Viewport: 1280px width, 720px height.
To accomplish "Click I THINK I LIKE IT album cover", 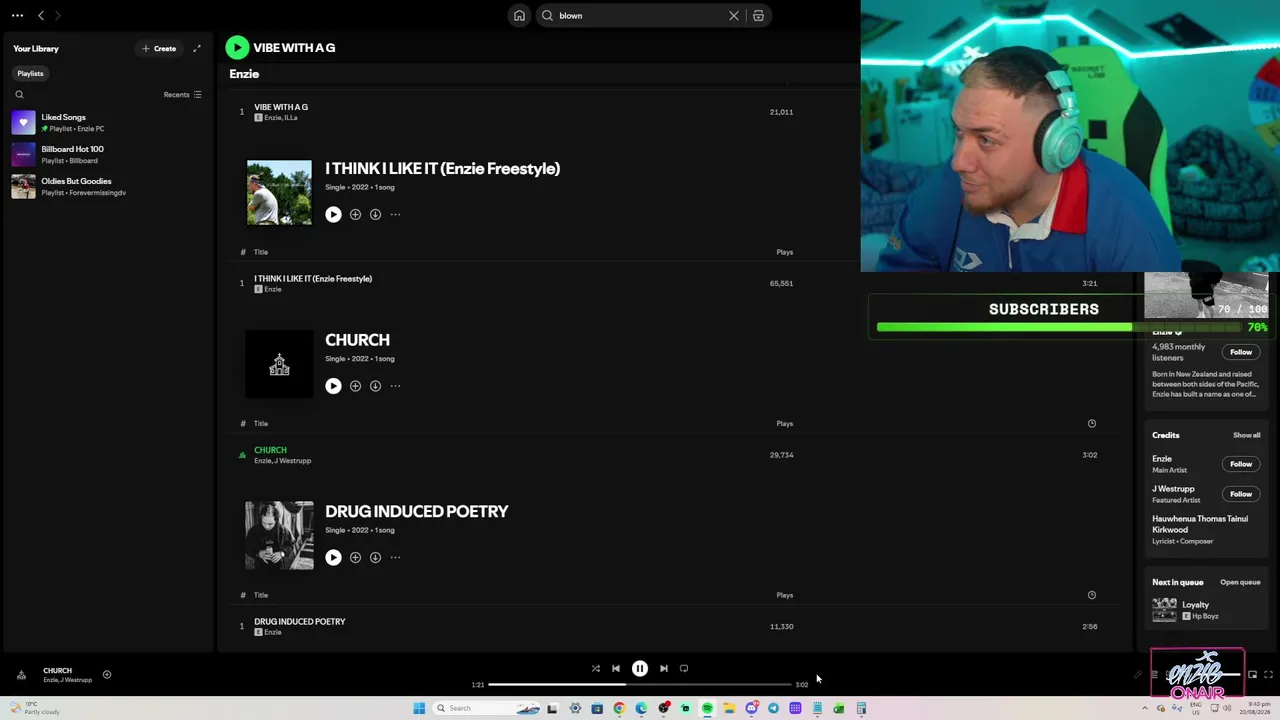I will pyautogui.click(x=279, y=193).
